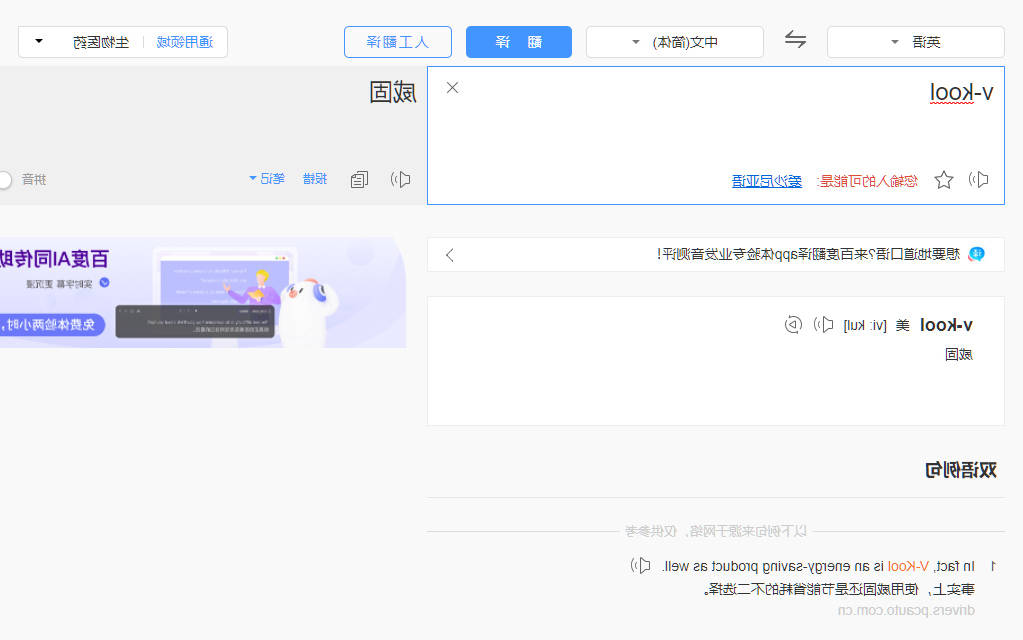Click the 人工翻译 button
The width and height of the screenshot is (1023, 640).
tap(398, 42)
